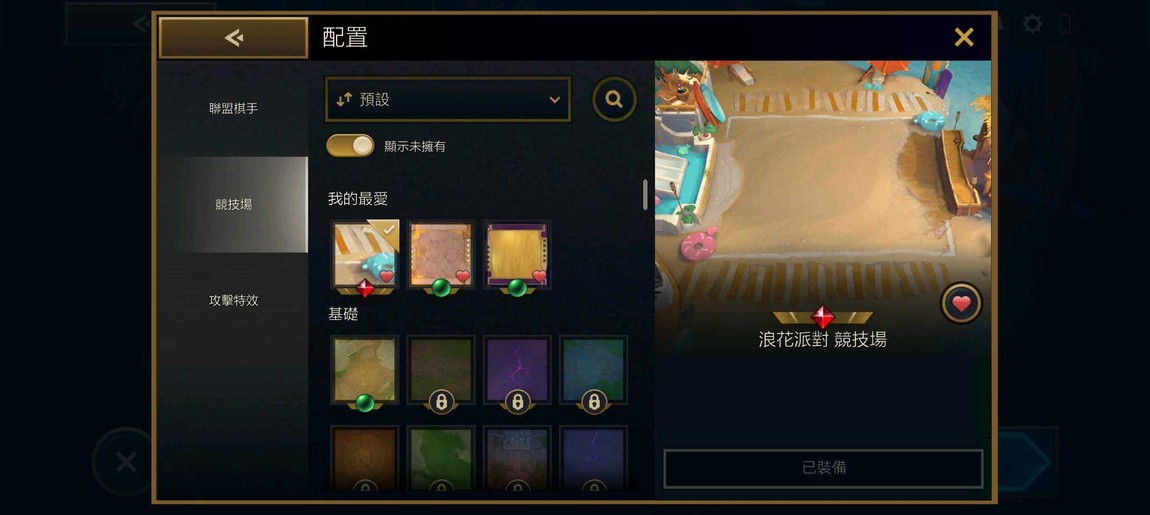Toggle heart on golden arena thumbnail
This screenshot has height=515, width=1150.
click(539, 277)
